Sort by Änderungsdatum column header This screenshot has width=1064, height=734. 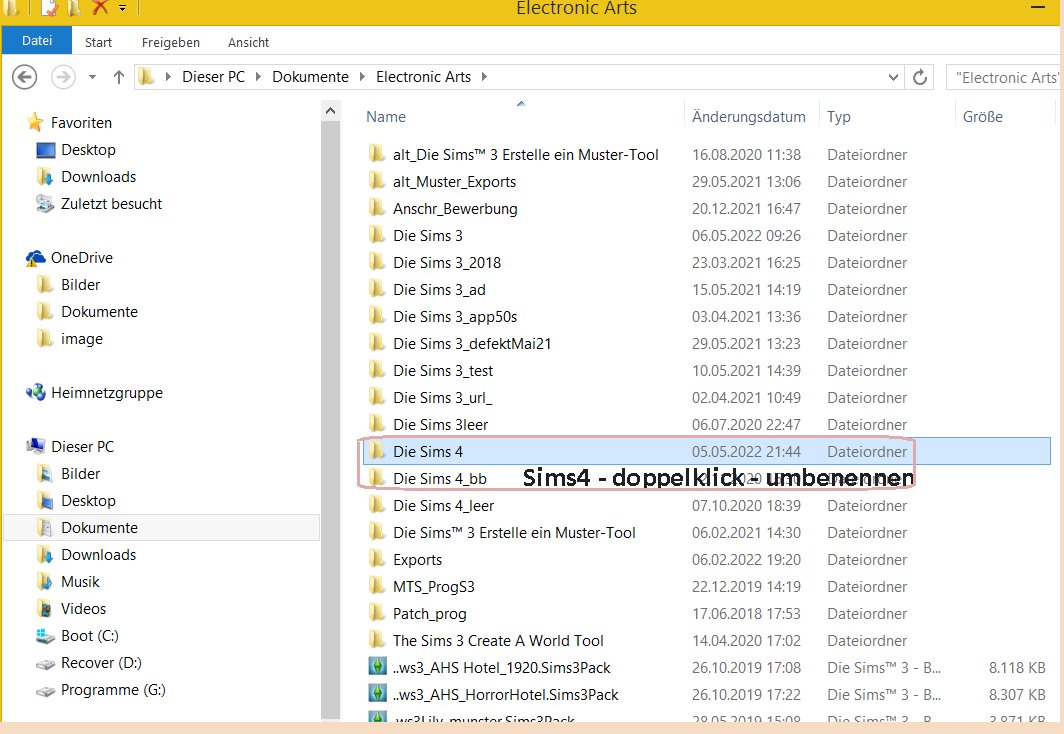[x=748, y=117]
